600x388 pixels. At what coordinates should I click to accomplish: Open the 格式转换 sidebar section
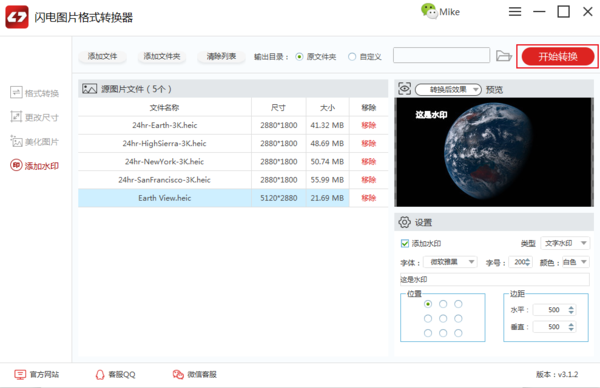click(x=34, y=93)
